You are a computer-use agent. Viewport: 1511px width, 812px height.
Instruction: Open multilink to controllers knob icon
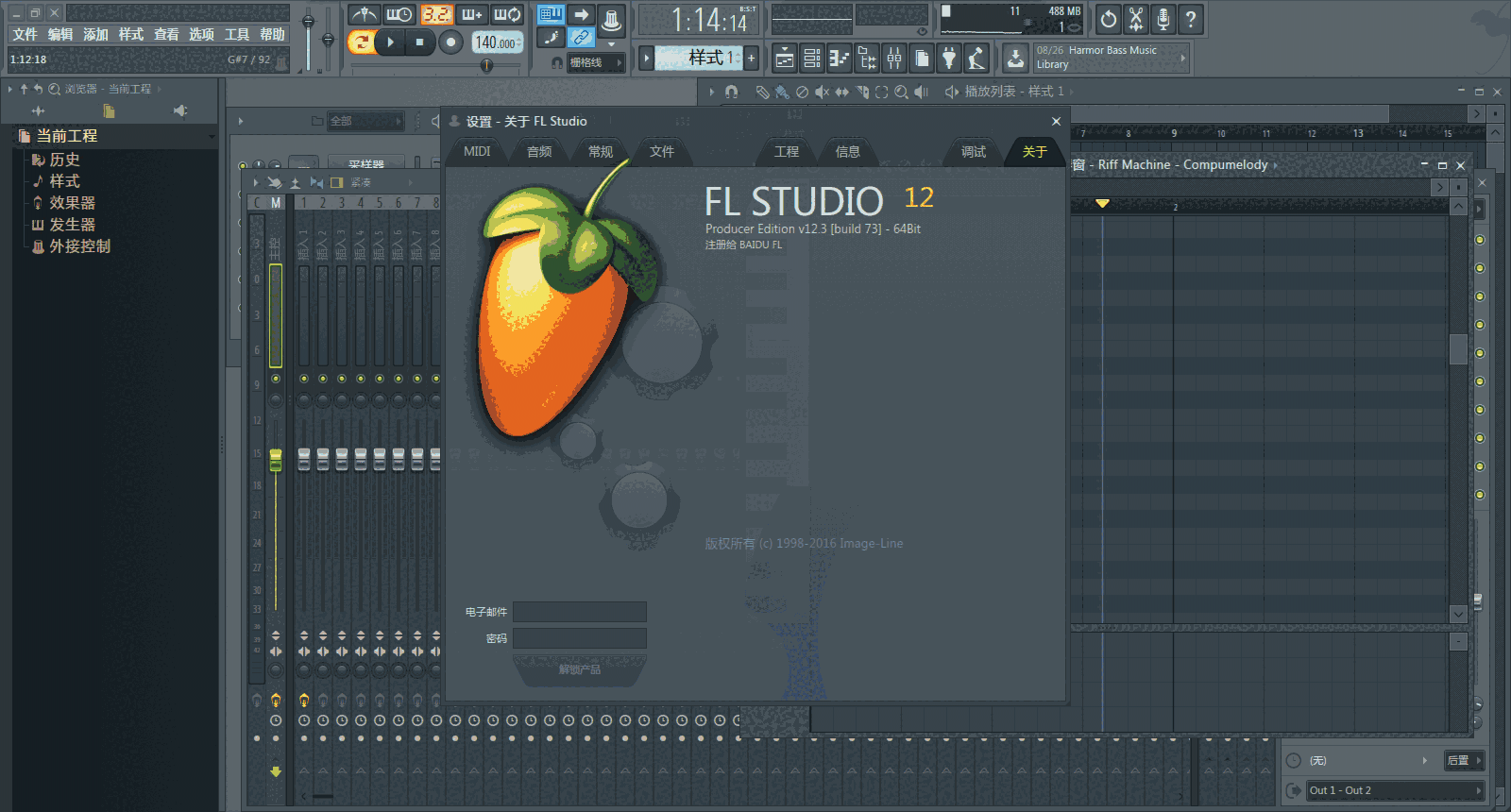click(x=611, y=19)
